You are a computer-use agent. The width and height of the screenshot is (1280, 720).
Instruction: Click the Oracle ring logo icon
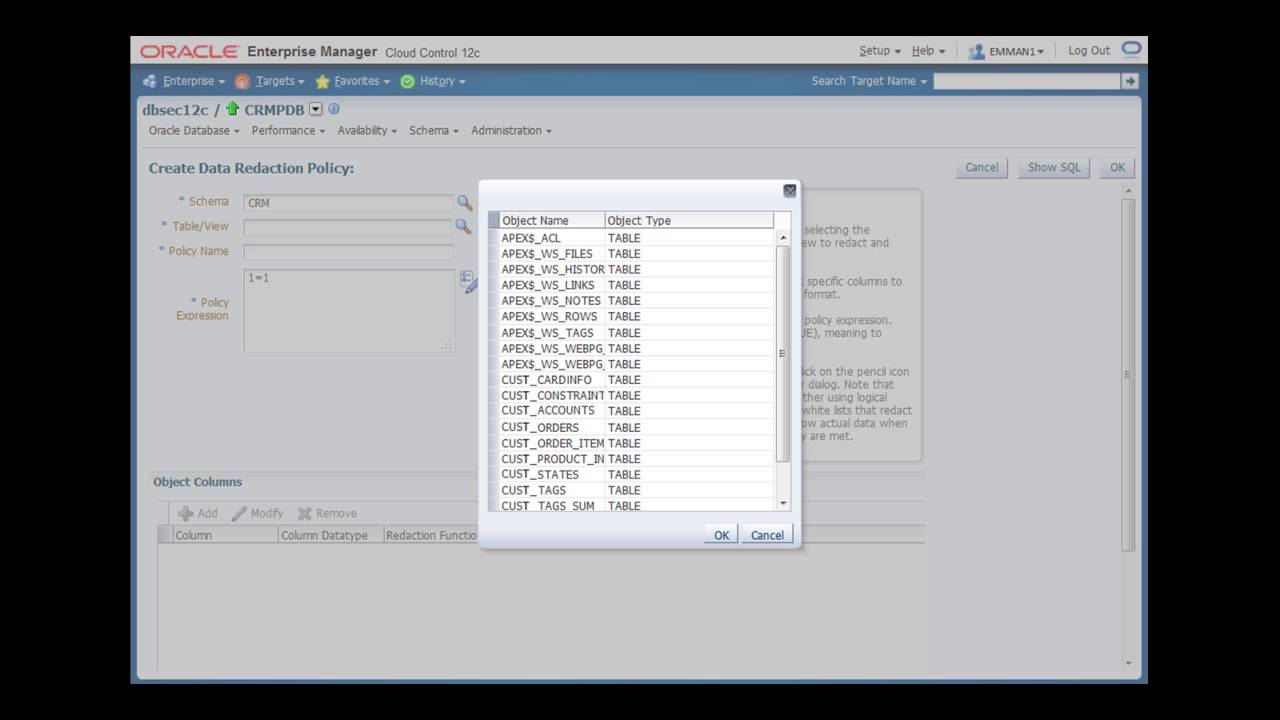pyautogui.click(x=1131, y=49)
